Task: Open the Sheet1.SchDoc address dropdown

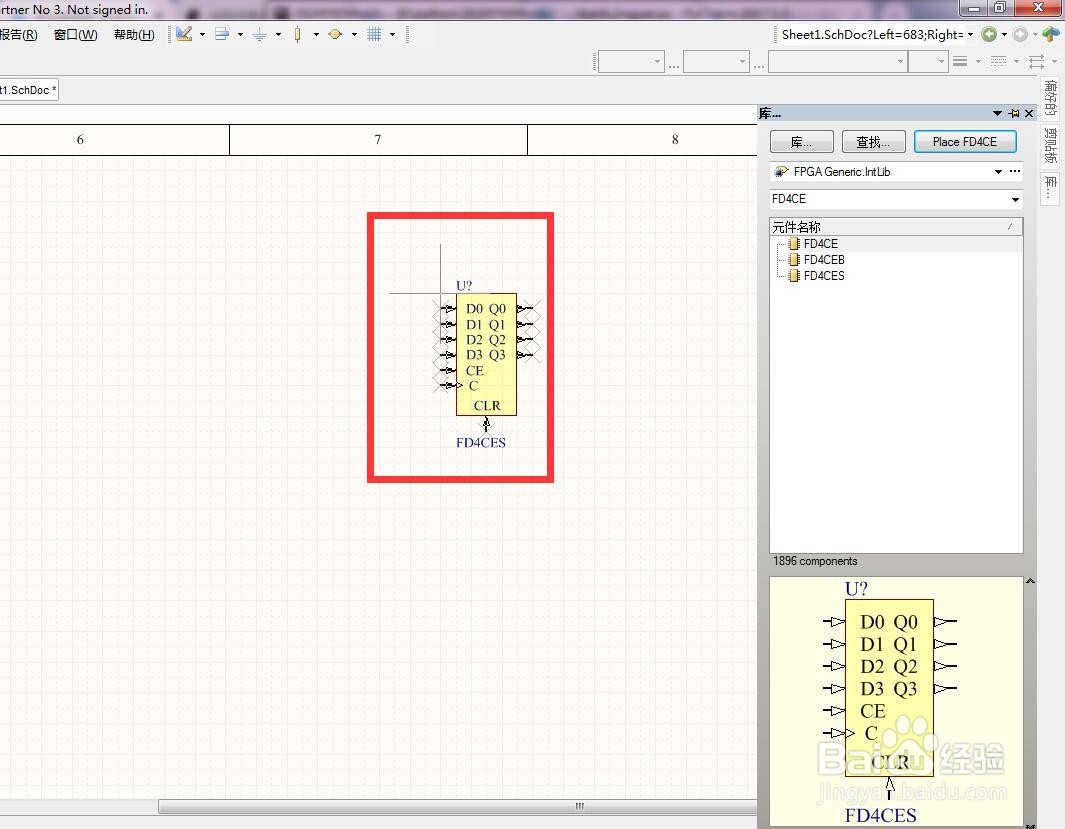Action: (970, 35)
